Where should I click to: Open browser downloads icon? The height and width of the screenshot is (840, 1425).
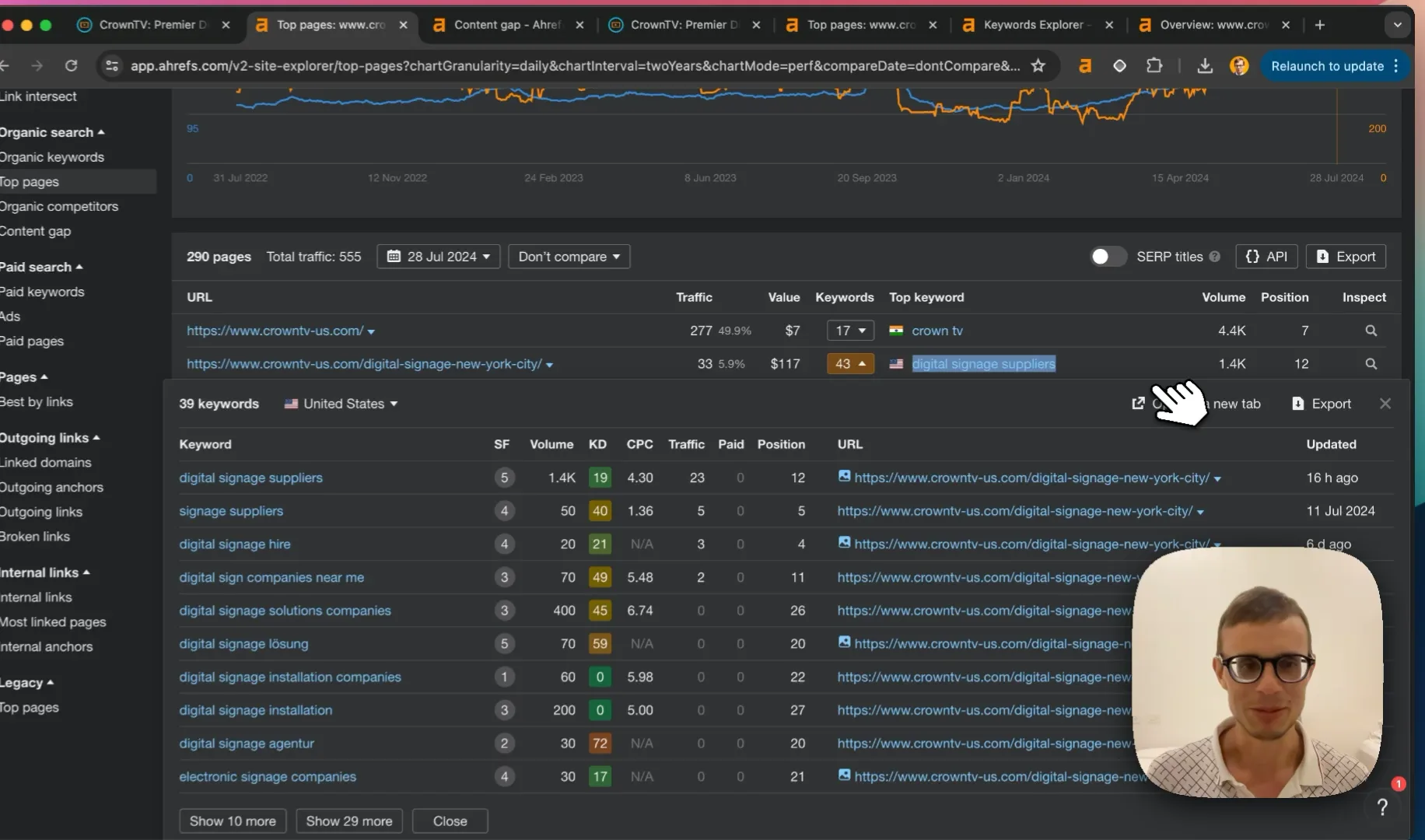[x=1204, y=66]
